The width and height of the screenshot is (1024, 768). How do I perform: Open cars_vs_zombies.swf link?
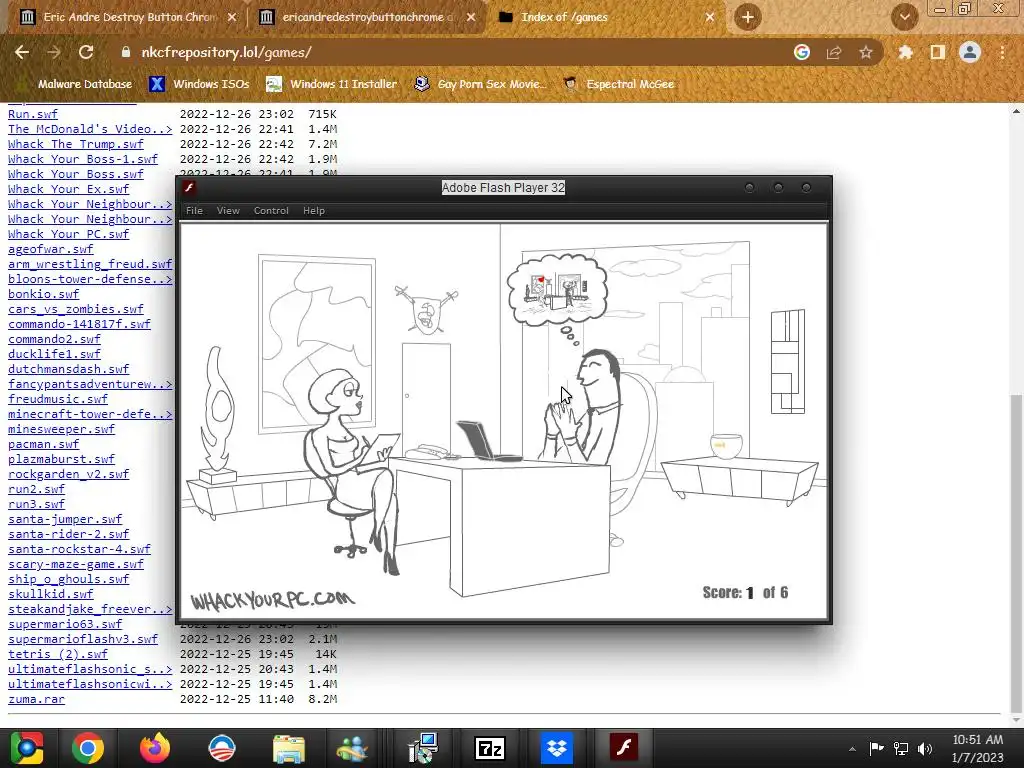pyautogui.click(x=76, y=309)
